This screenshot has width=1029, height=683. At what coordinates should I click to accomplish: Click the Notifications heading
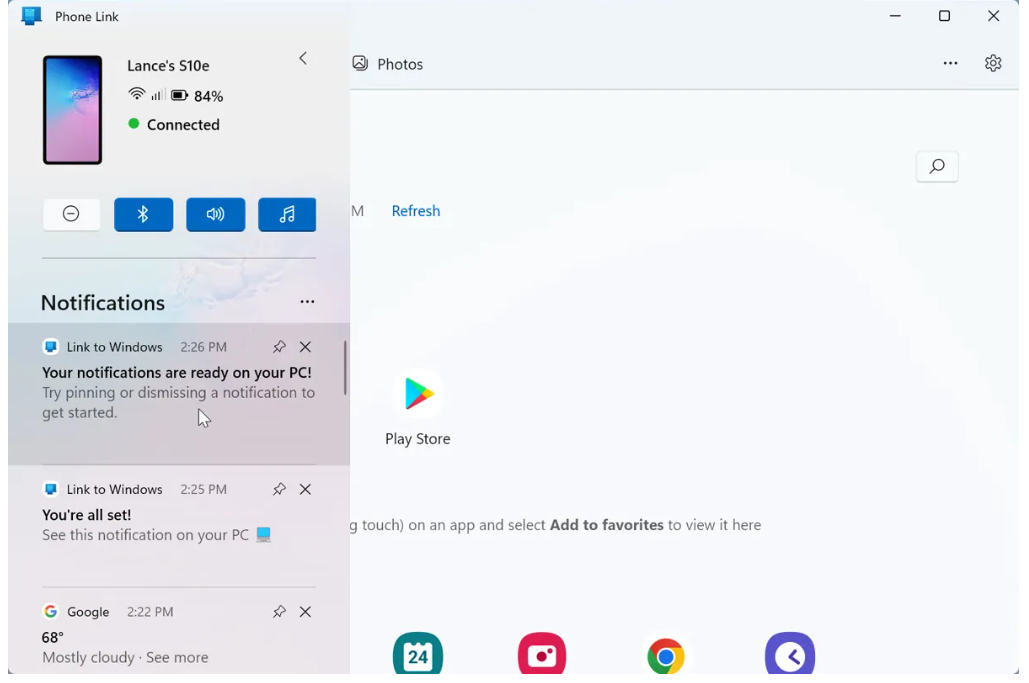click(103, 302)
